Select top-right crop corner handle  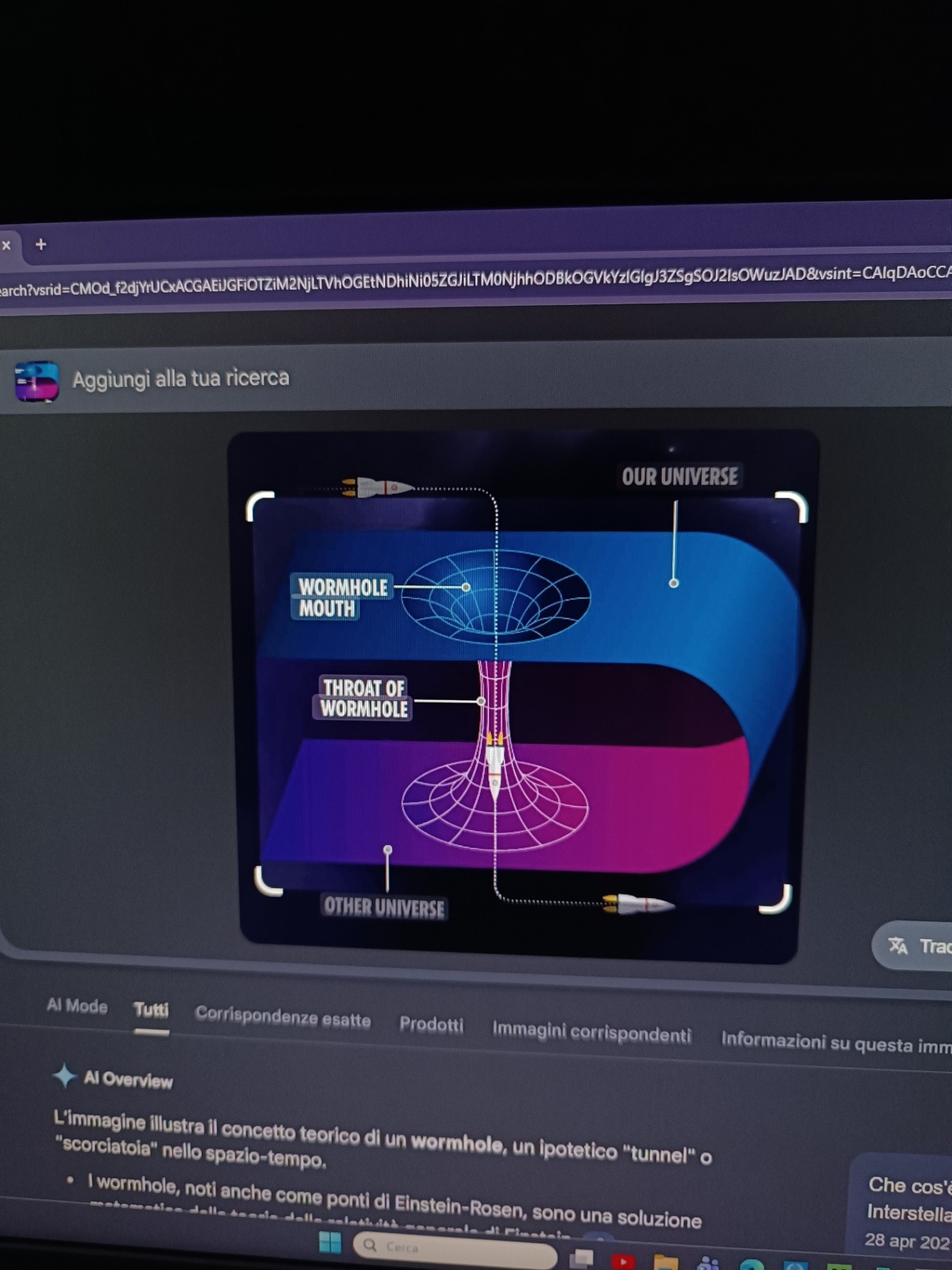791,506
